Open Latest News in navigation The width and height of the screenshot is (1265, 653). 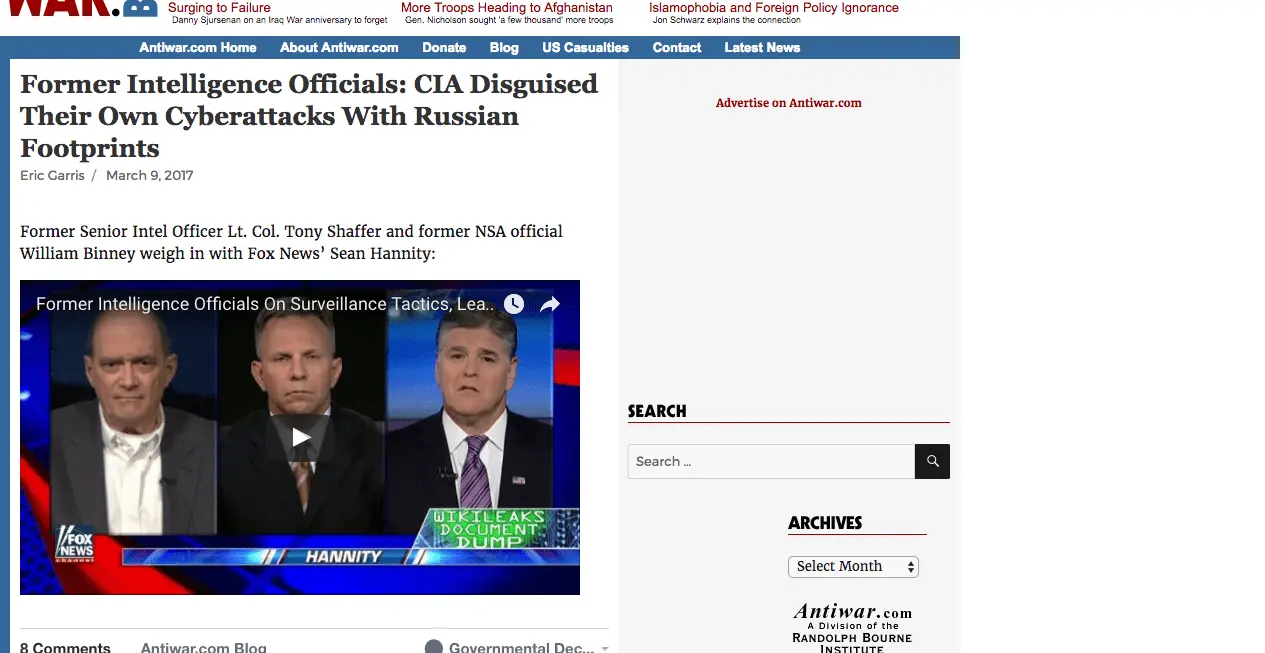(762, 47)
